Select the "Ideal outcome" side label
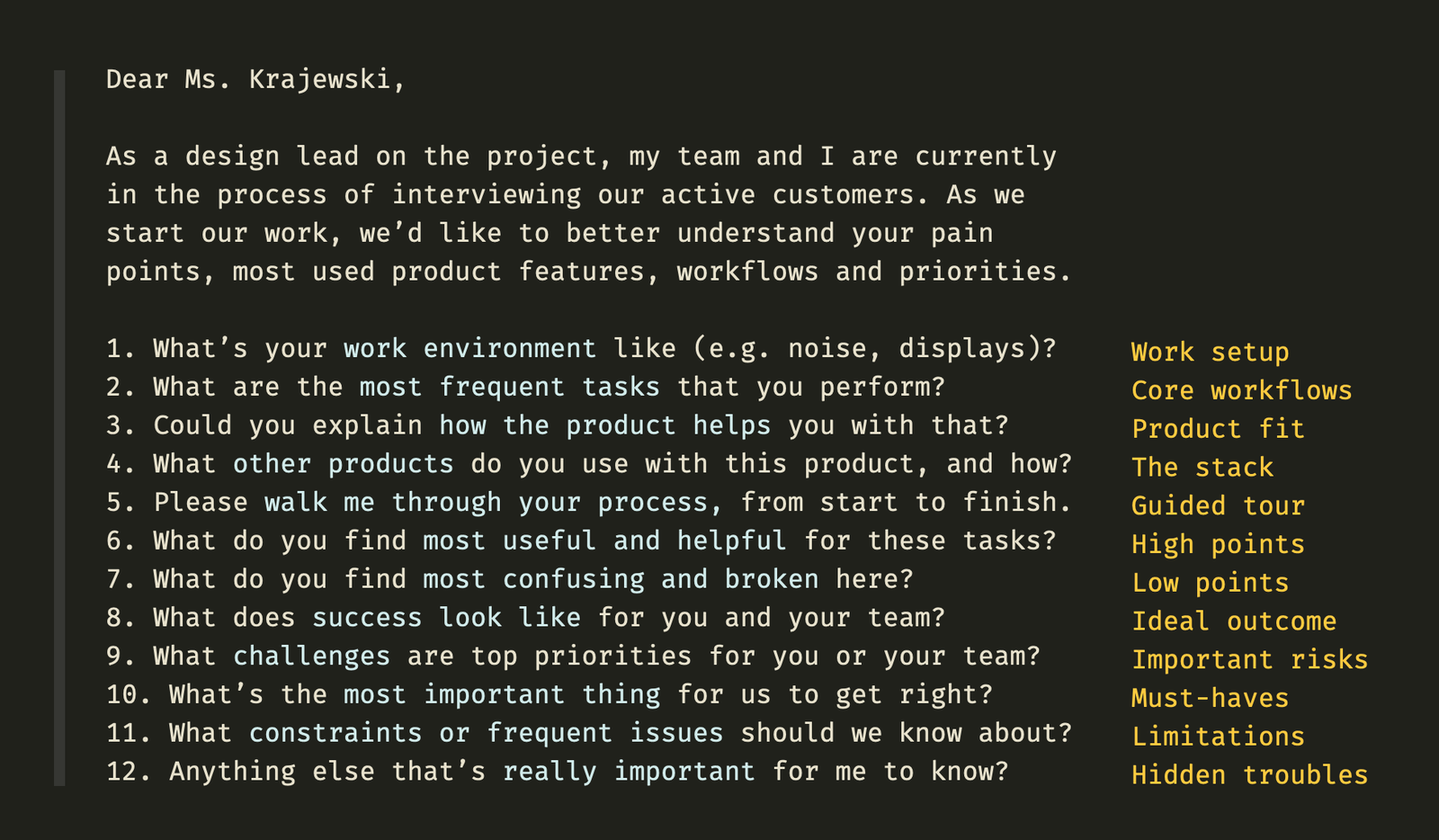Viewport: 1439px width, 840px height. (x=1234, y=621)
